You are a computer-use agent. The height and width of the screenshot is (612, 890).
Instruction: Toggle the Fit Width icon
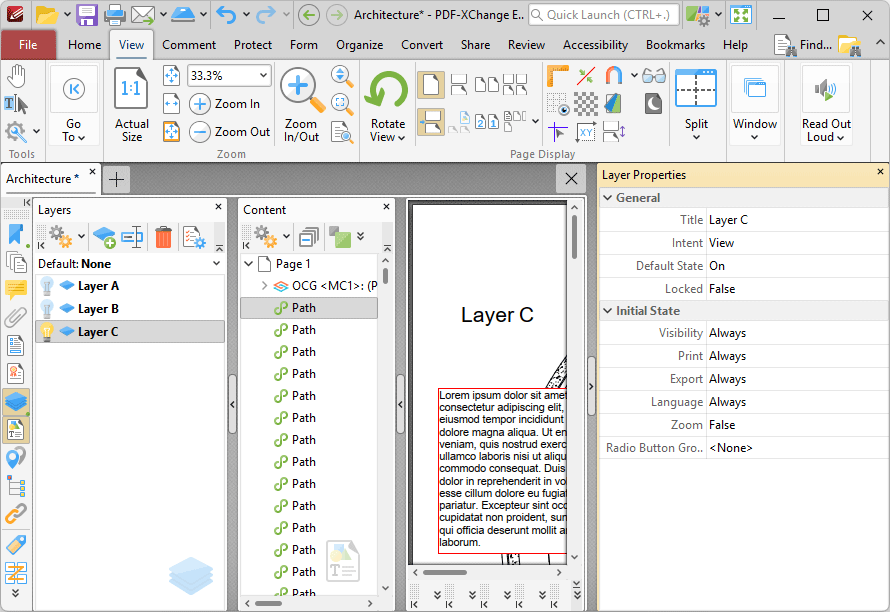(171, 104)
